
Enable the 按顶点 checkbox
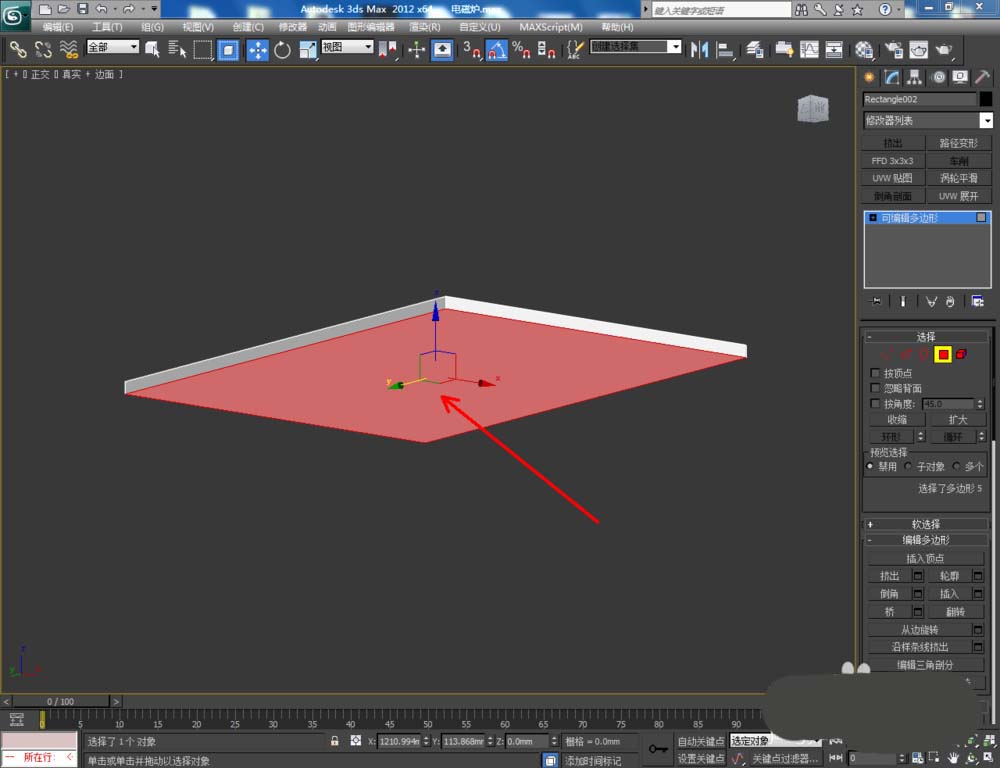[876, 373]
